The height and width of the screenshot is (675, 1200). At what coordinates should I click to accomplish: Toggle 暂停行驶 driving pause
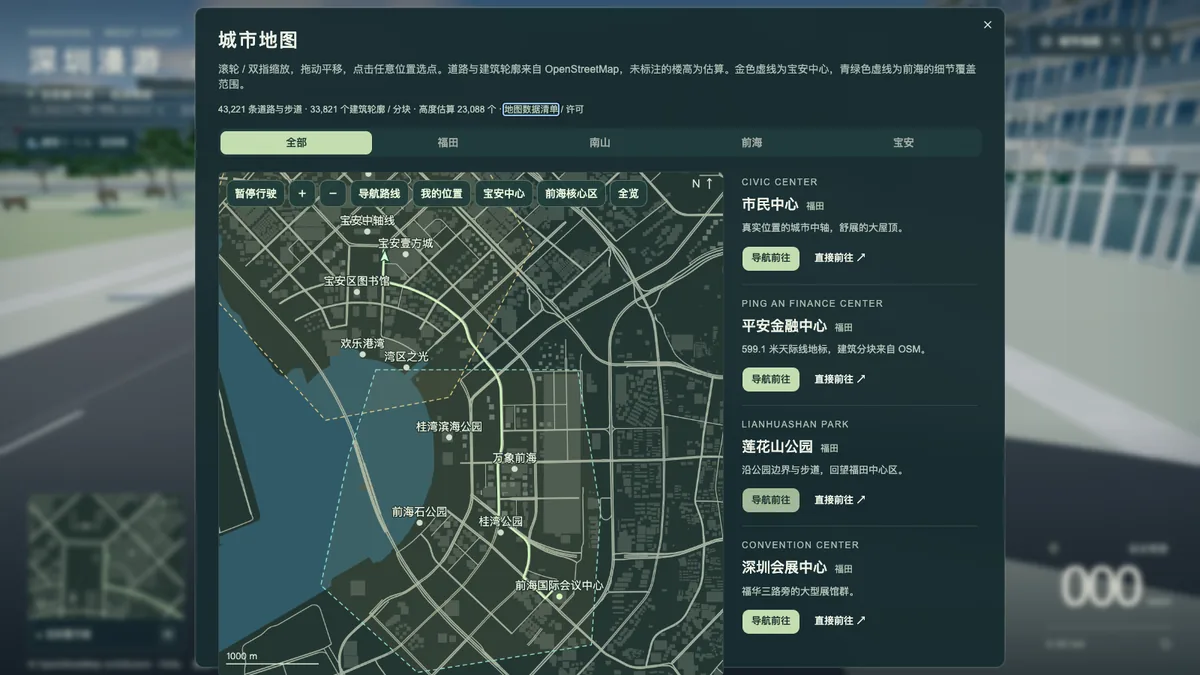[256, 194]
